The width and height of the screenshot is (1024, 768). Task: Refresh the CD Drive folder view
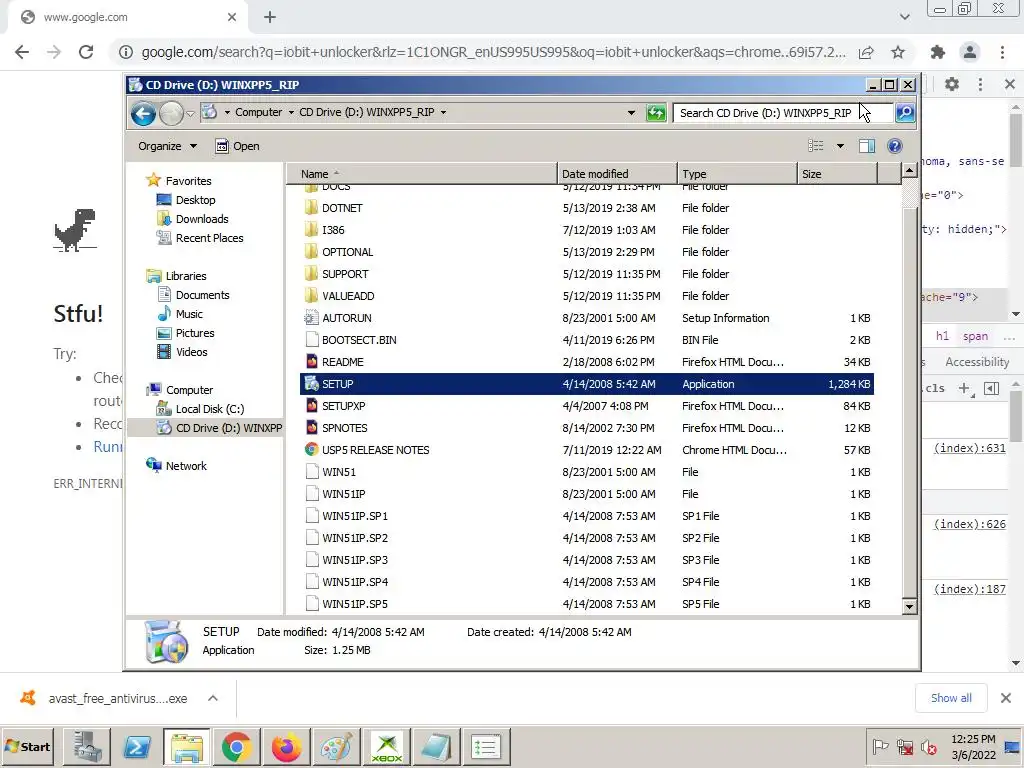click(x=656, y=113)
